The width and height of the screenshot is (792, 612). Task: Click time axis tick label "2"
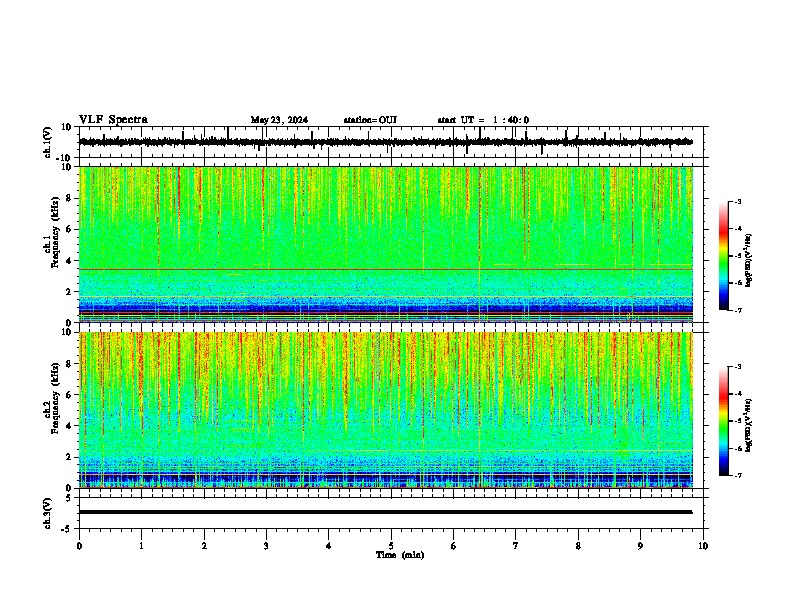204,545
